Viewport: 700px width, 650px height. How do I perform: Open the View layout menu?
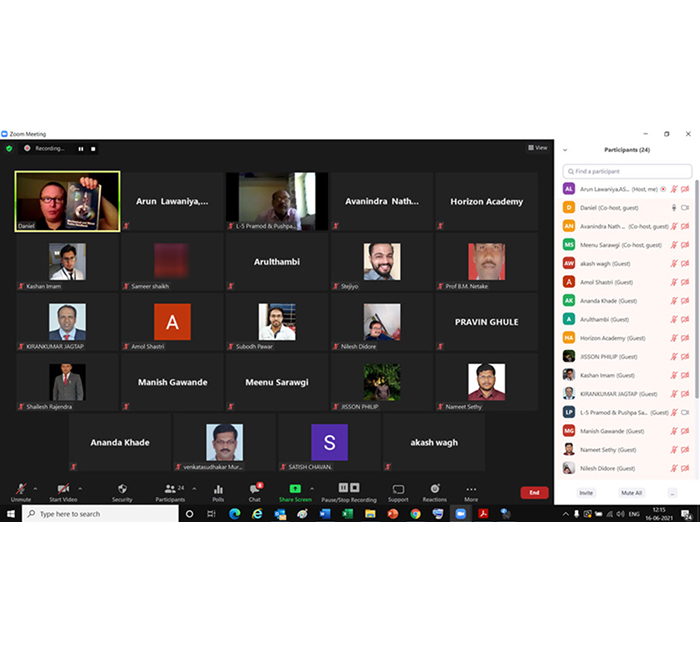coord(538,148)
